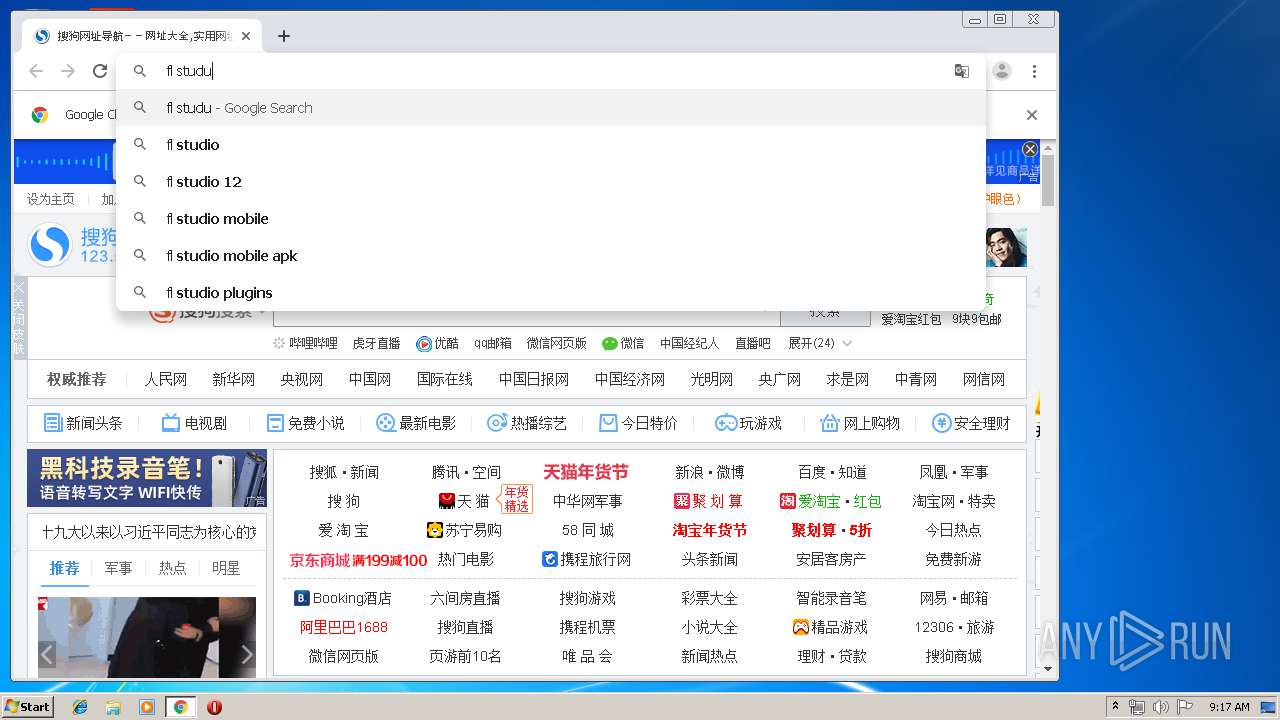Choose 'fl studio plugins' suggestion
Viewport: 1280px width, 720px height.
click(x=551, y=293)
